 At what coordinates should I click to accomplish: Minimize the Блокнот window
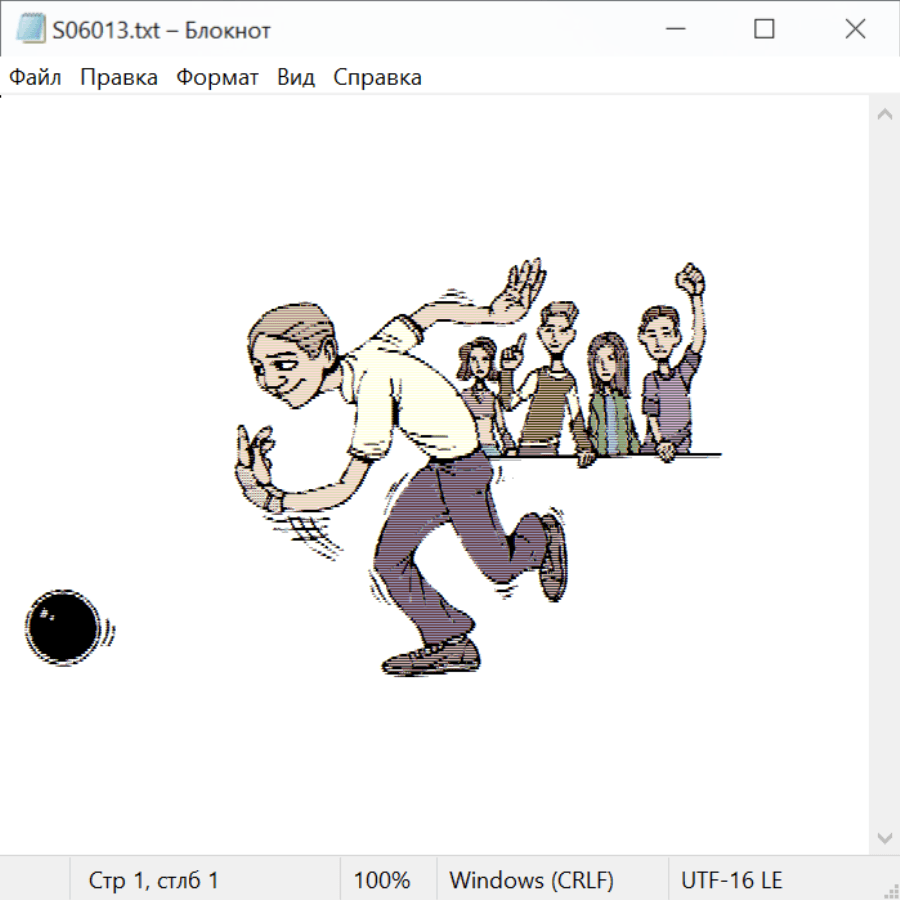coord(672,30)
